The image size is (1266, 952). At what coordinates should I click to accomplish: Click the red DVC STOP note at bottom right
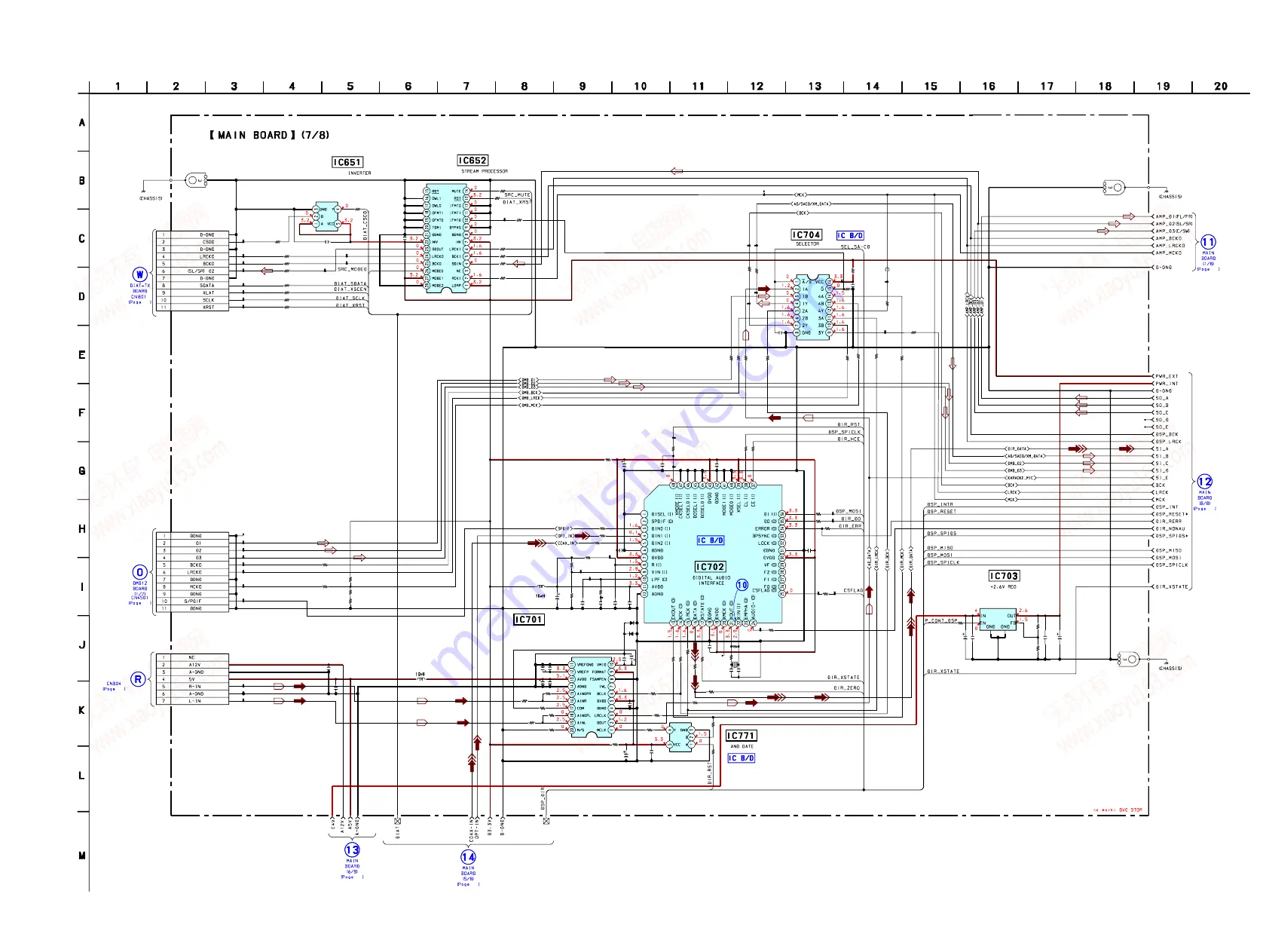point(1118,810)
